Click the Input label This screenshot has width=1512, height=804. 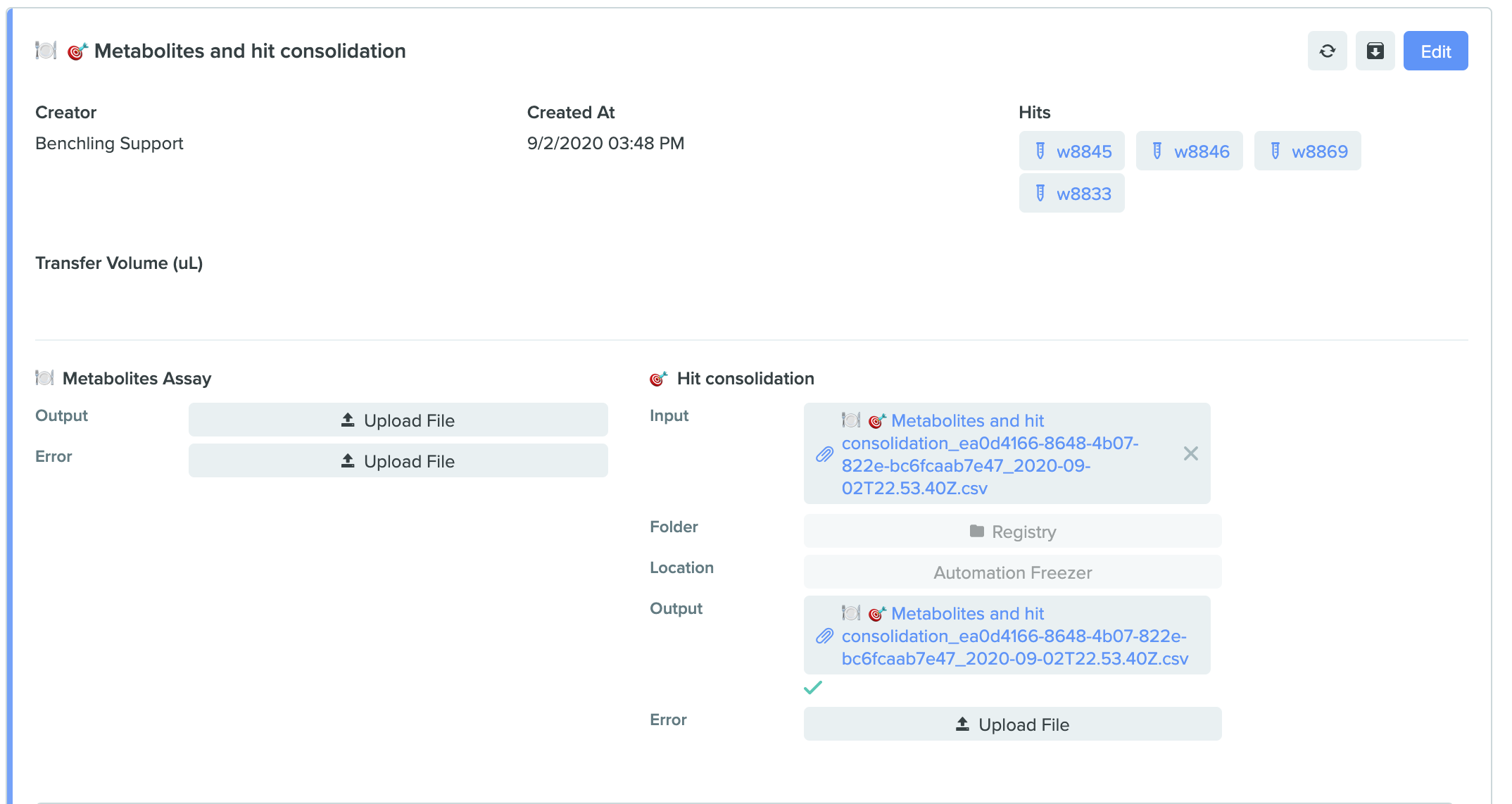pos(669,416)
